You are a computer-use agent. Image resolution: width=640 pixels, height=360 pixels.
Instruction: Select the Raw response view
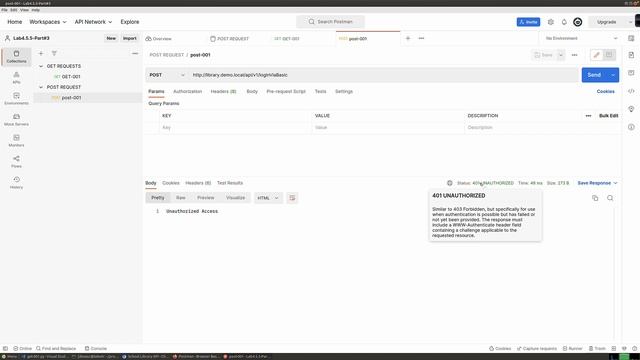[180, 198]
